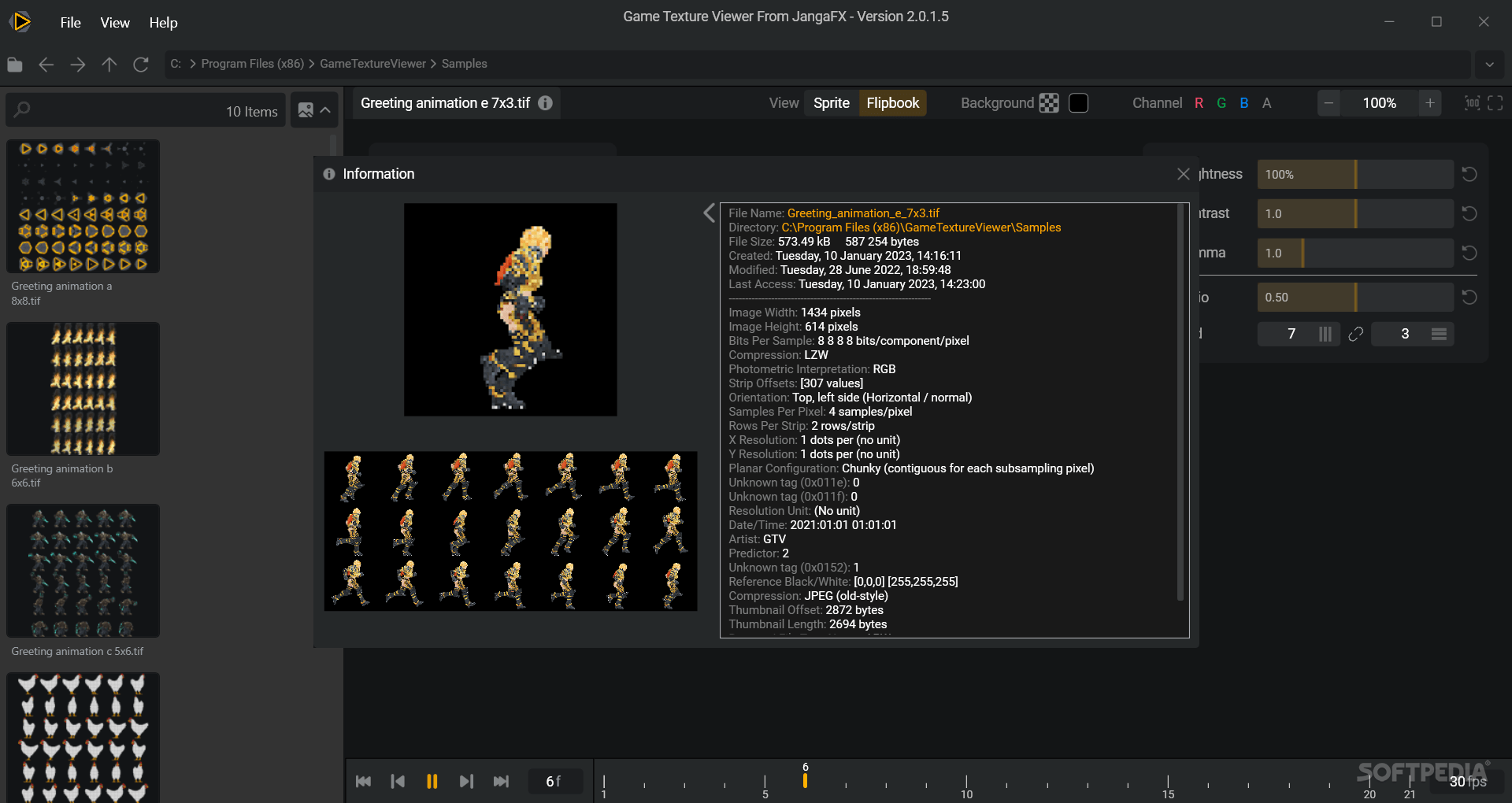Open the thumbnail view options dropdown
The height and width of the screenshot is (803, 1512).
[315, 110]
